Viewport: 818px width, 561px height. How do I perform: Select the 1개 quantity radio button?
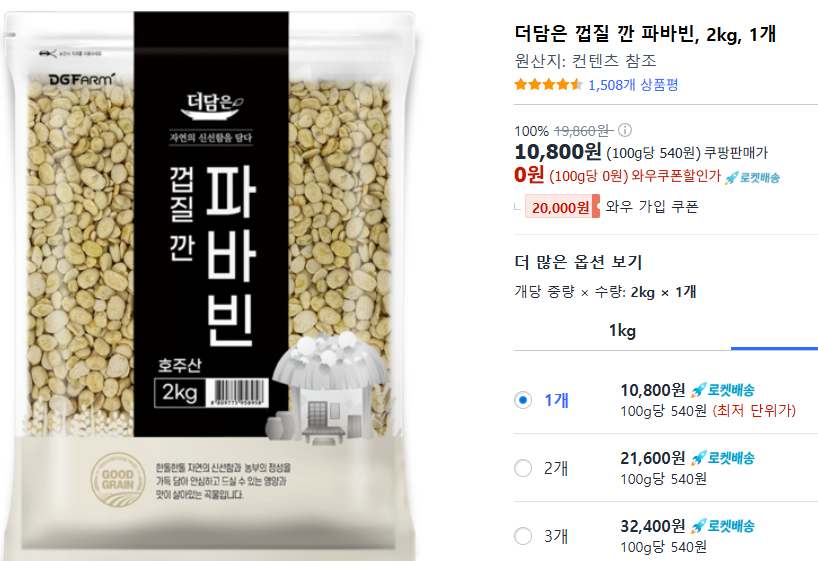[x=523, y=400]
